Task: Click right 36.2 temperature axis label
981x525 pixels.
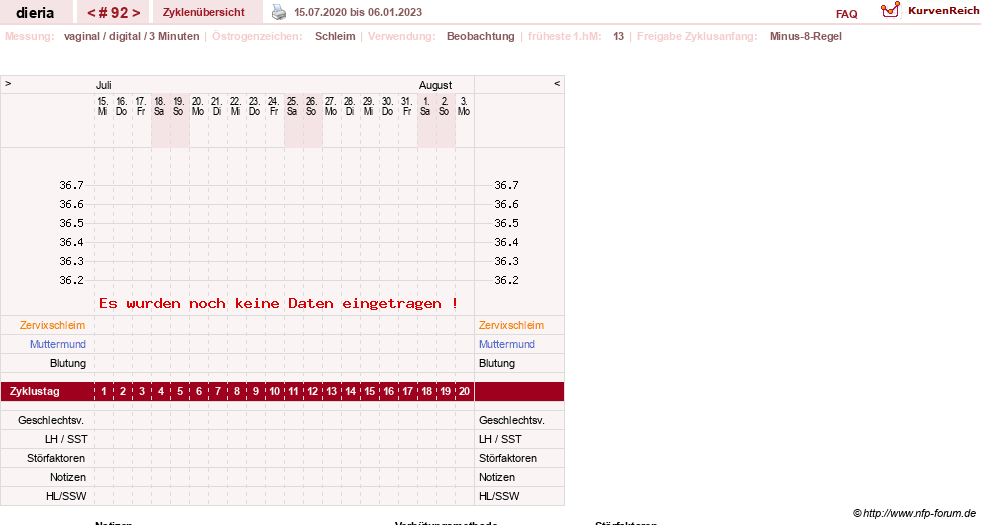Action: (506, 280)
